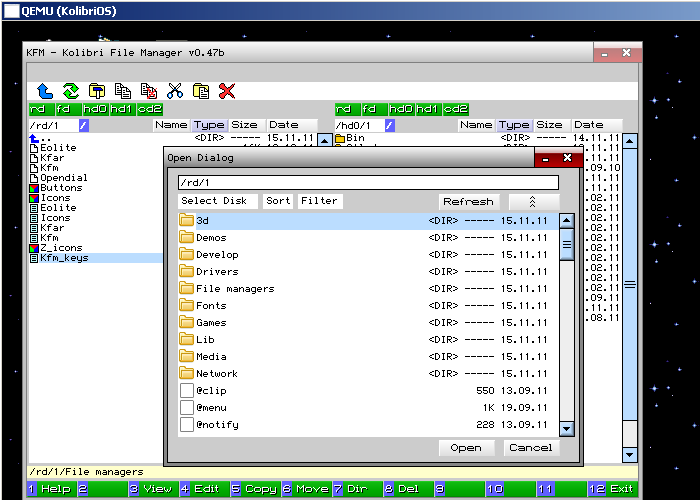Click the Cancel button in dialog
The width and height of the screenshot is (700, 500).
coord(530,447)
